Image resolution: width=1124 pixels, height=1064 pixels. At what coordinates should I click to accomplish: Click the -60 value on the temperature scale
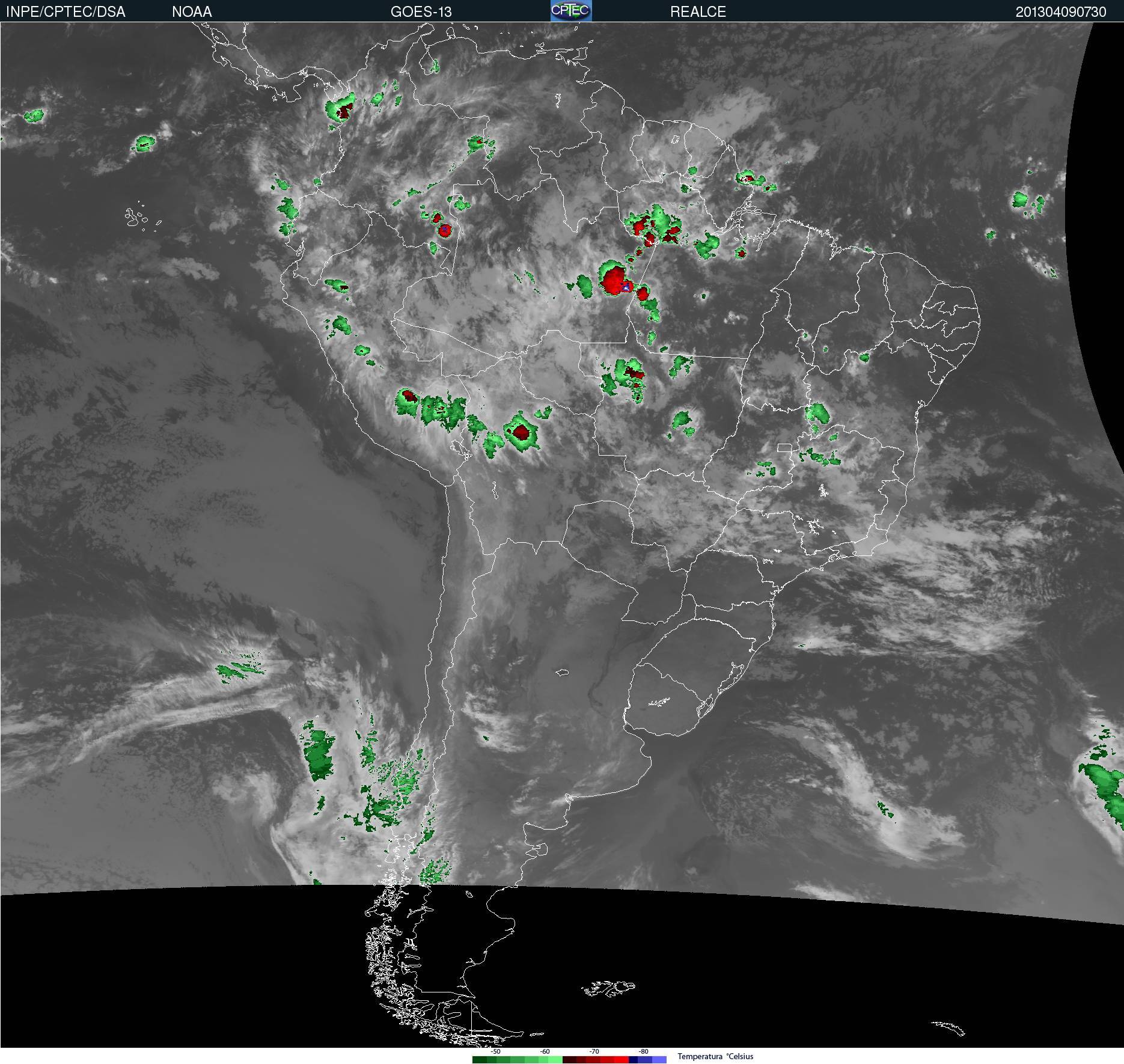(545, 1051)
